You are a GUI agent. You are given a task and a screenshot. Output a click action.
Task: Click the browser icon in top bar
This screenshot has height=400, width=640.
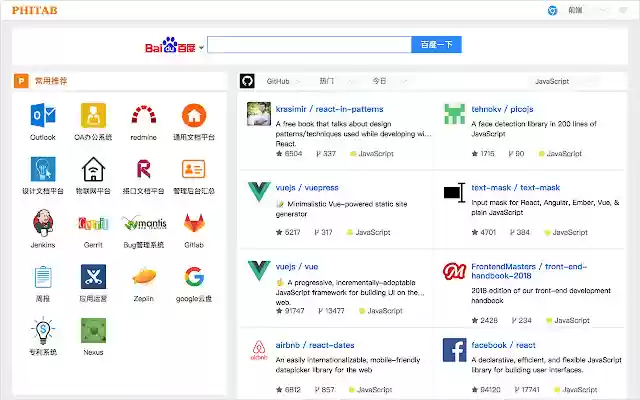pos(552,11)
